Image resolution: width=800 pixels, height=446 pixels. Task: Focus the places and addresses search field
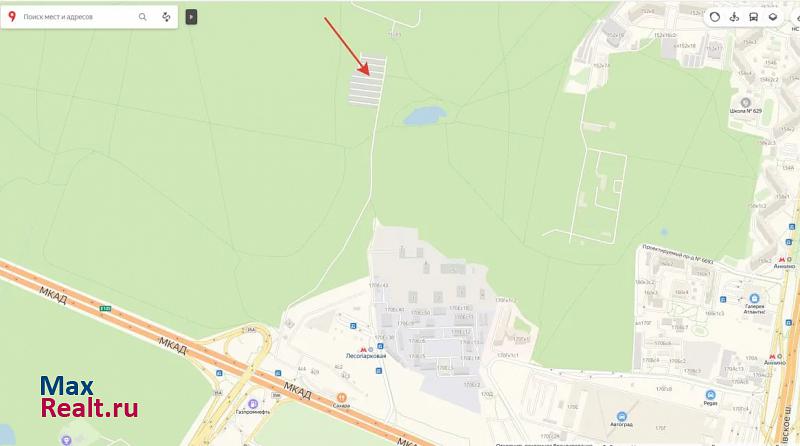tap(79, 17)
